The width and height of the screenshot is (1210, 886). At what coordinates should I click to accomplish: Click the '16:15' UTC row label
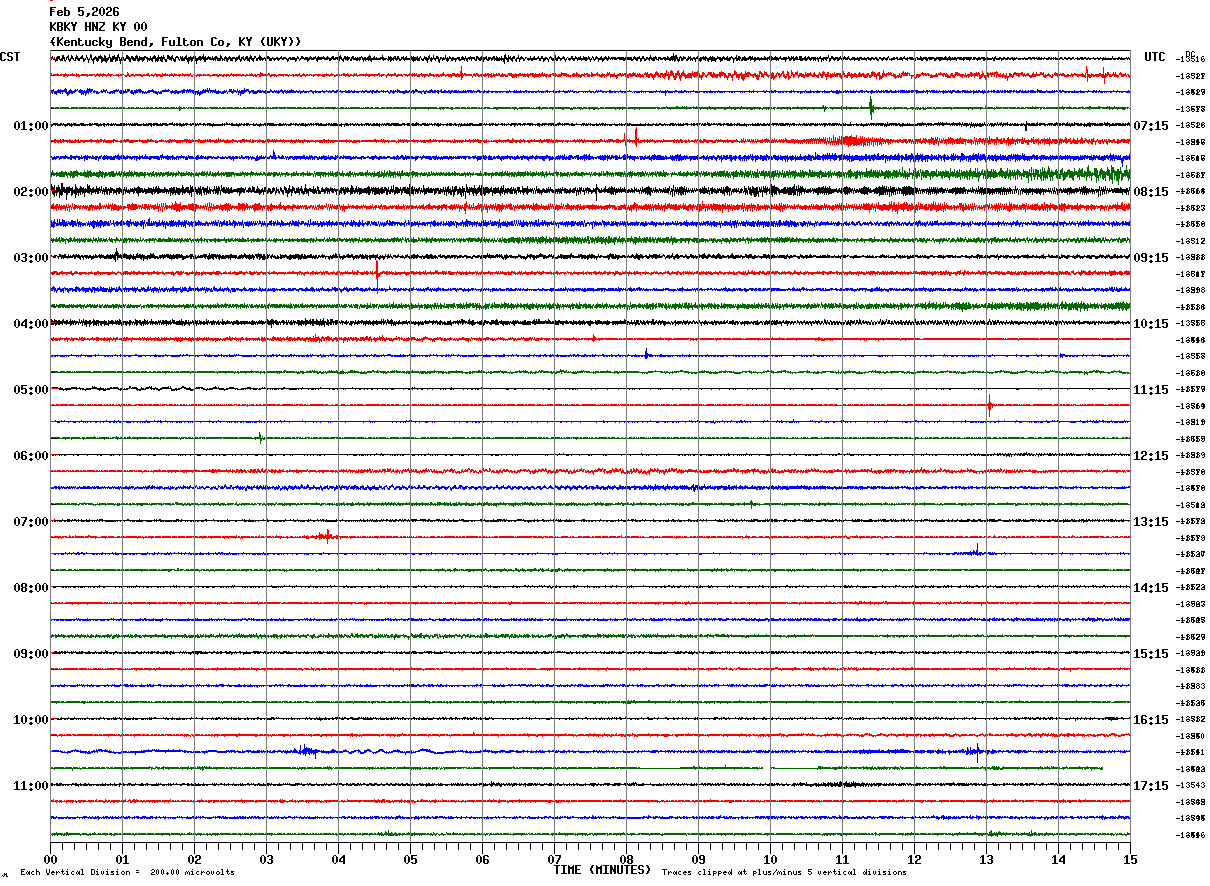(1151, 719)
